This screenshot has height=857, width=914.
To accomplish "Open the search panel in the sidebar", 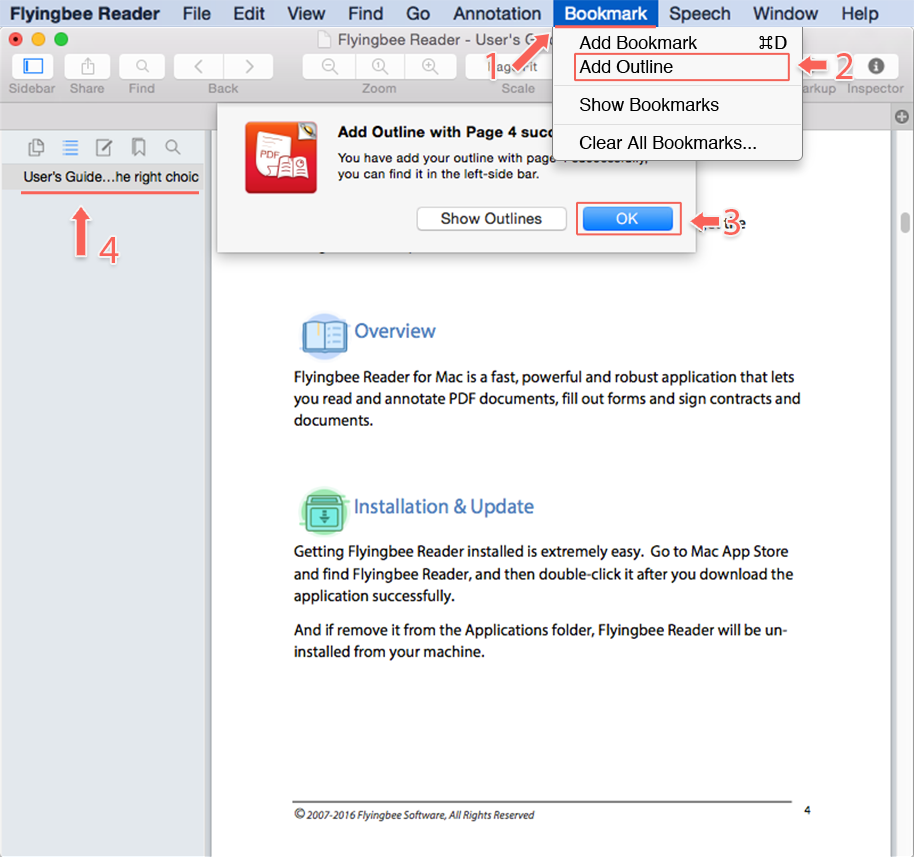I will pos(173,147).
